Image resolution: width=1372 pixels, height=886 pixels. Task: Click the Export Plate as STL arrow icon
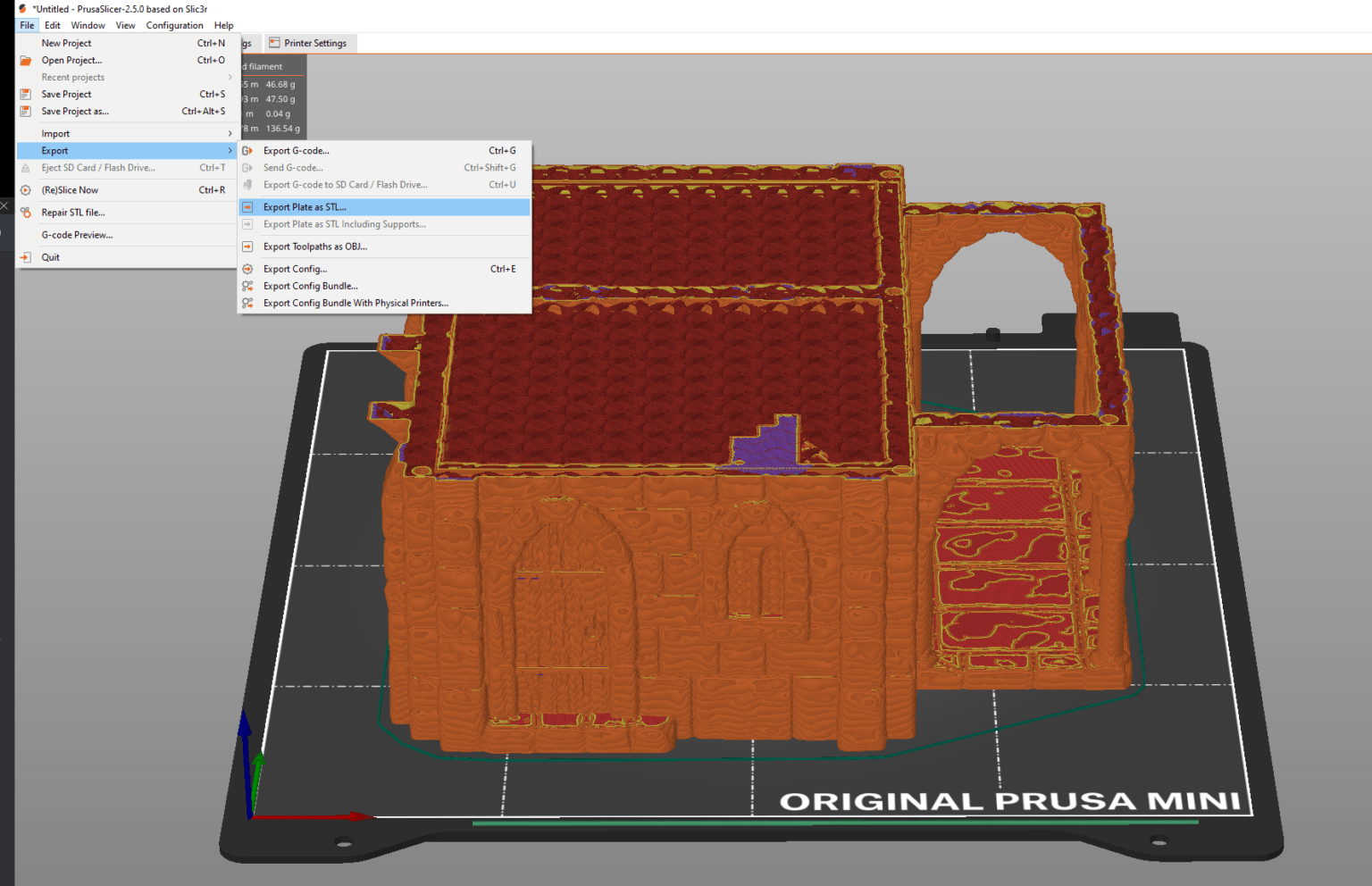click(247, 206)
